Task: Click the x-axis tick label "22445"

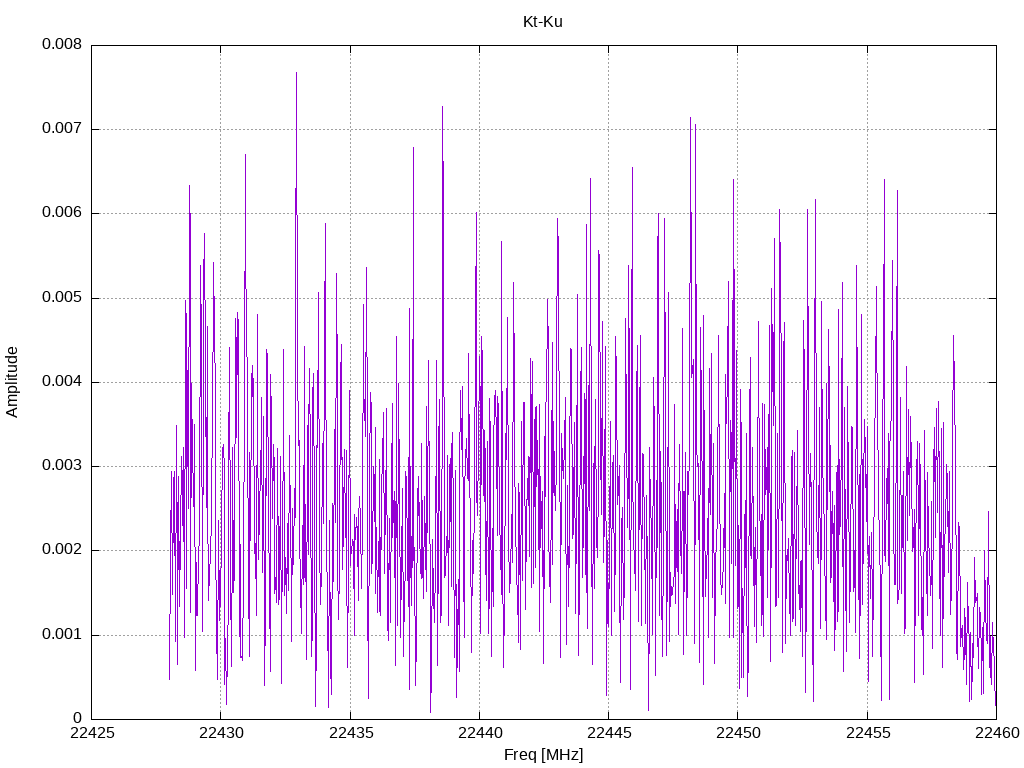Action: pyautogui.click(x=609, y=733)
